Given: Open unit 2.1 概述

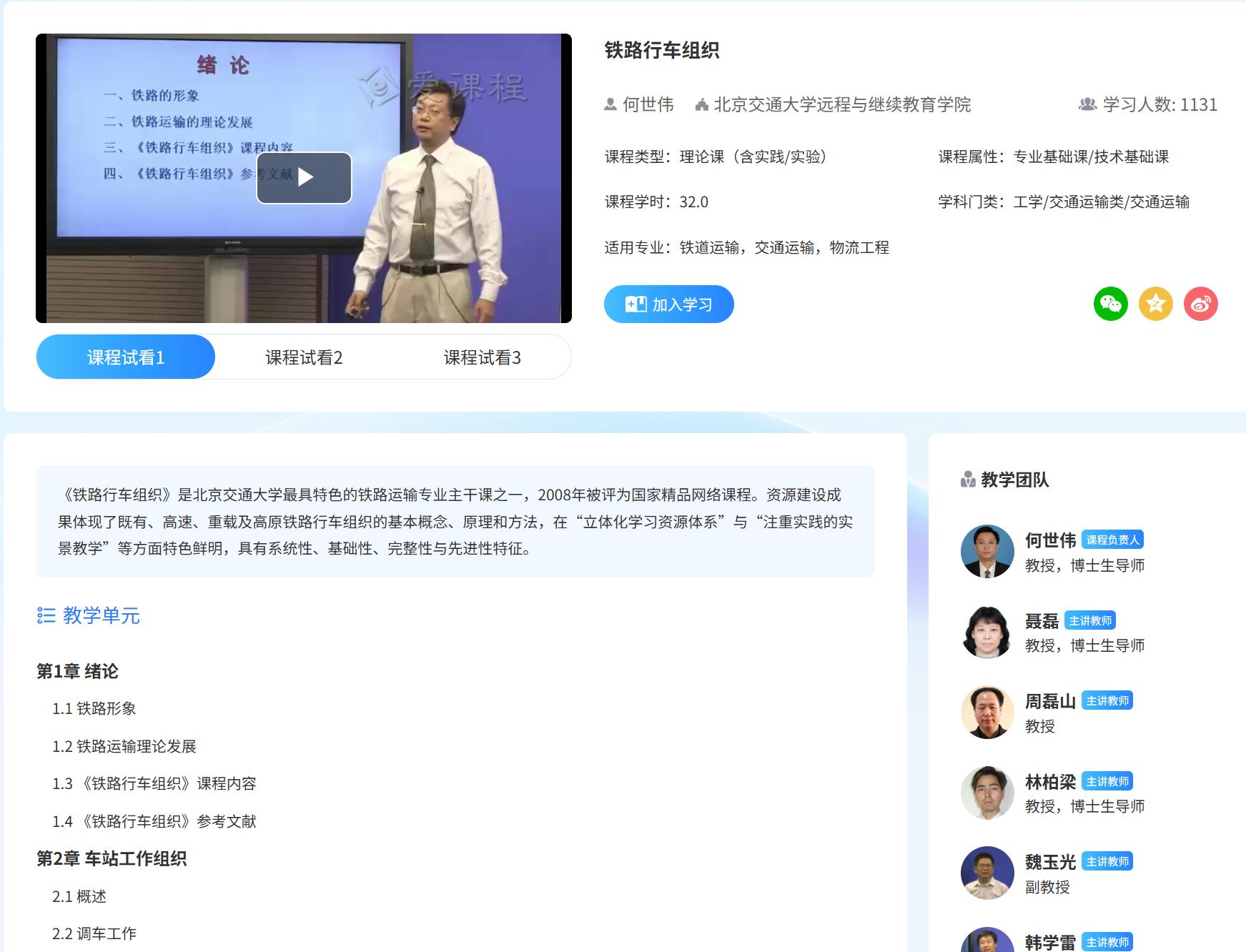Looking at the screenshot, I should pos(79,896).
